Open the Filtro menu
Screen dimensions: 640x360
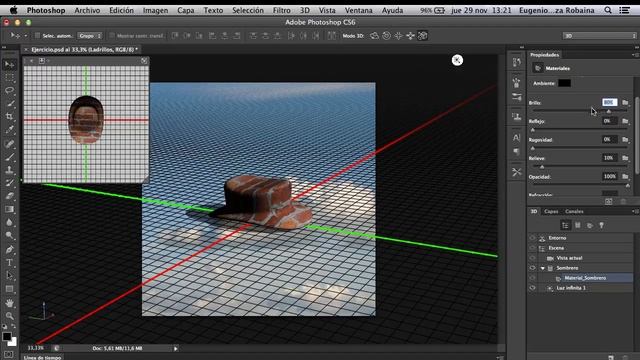click(x=282, y=10)
